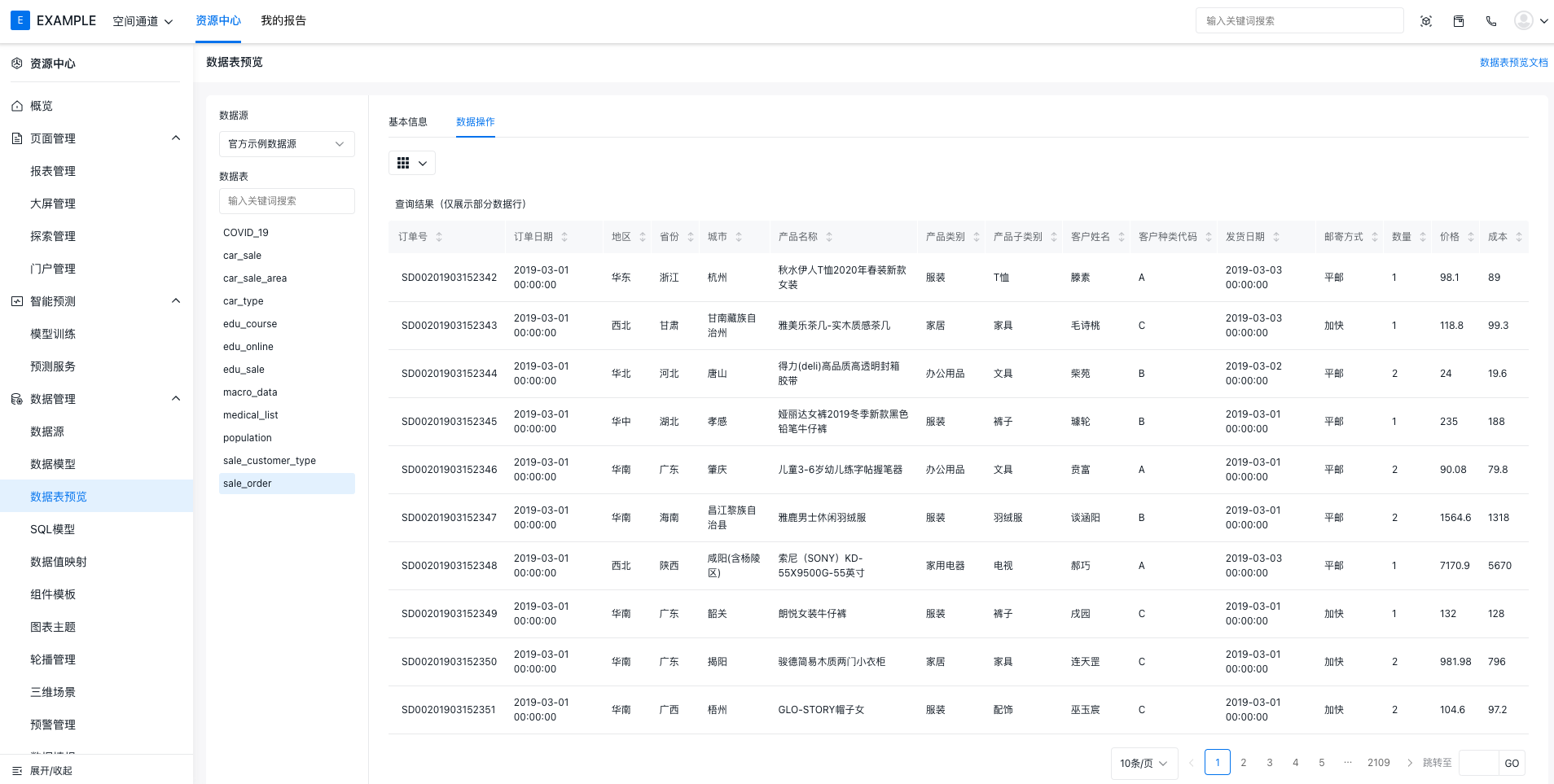Sort by 价格 column arrows
1554x784 pixels.
click(1471, 237)
